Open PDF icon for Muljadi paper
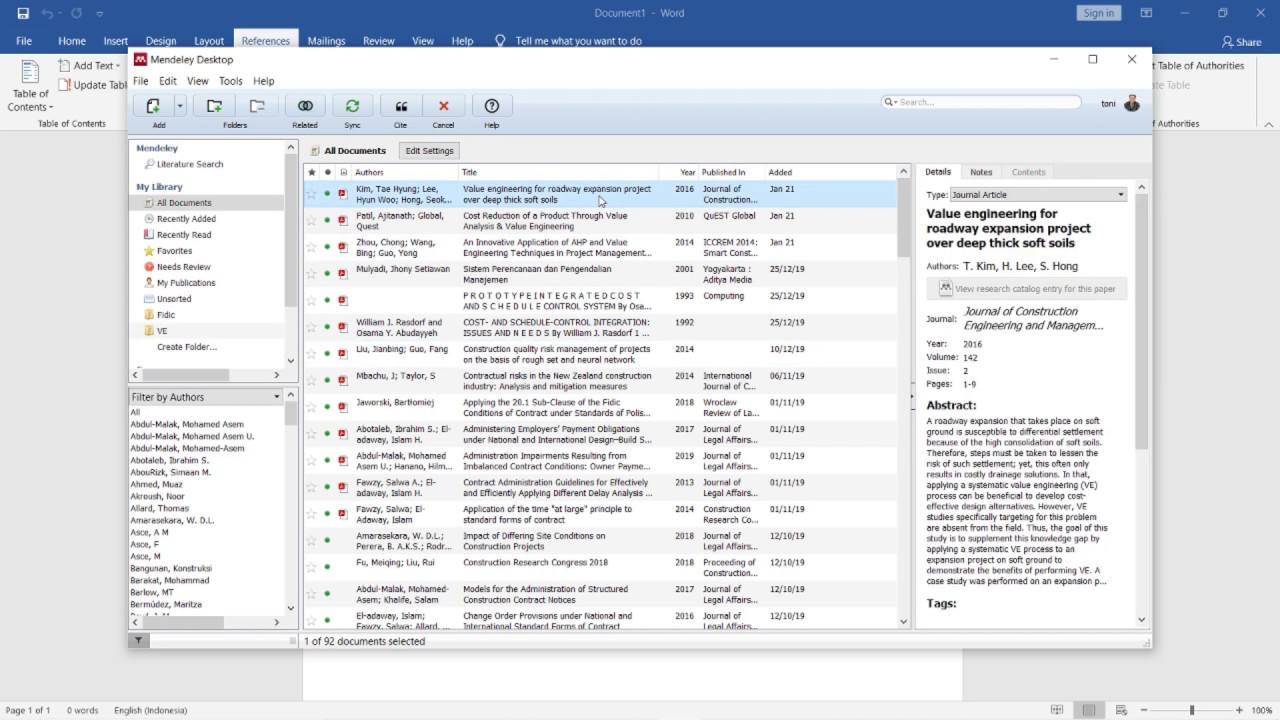 tap(343, 273)
